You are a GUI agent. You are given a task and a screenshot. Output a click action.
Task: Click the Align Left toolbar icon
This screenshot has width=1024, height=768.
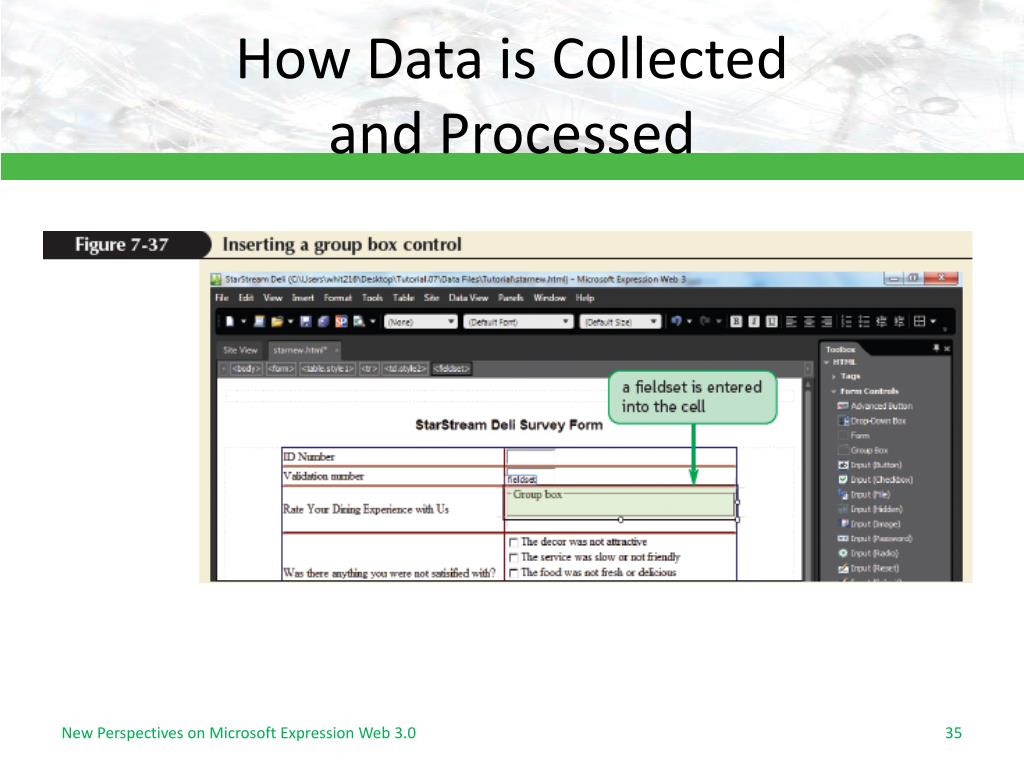792,321
